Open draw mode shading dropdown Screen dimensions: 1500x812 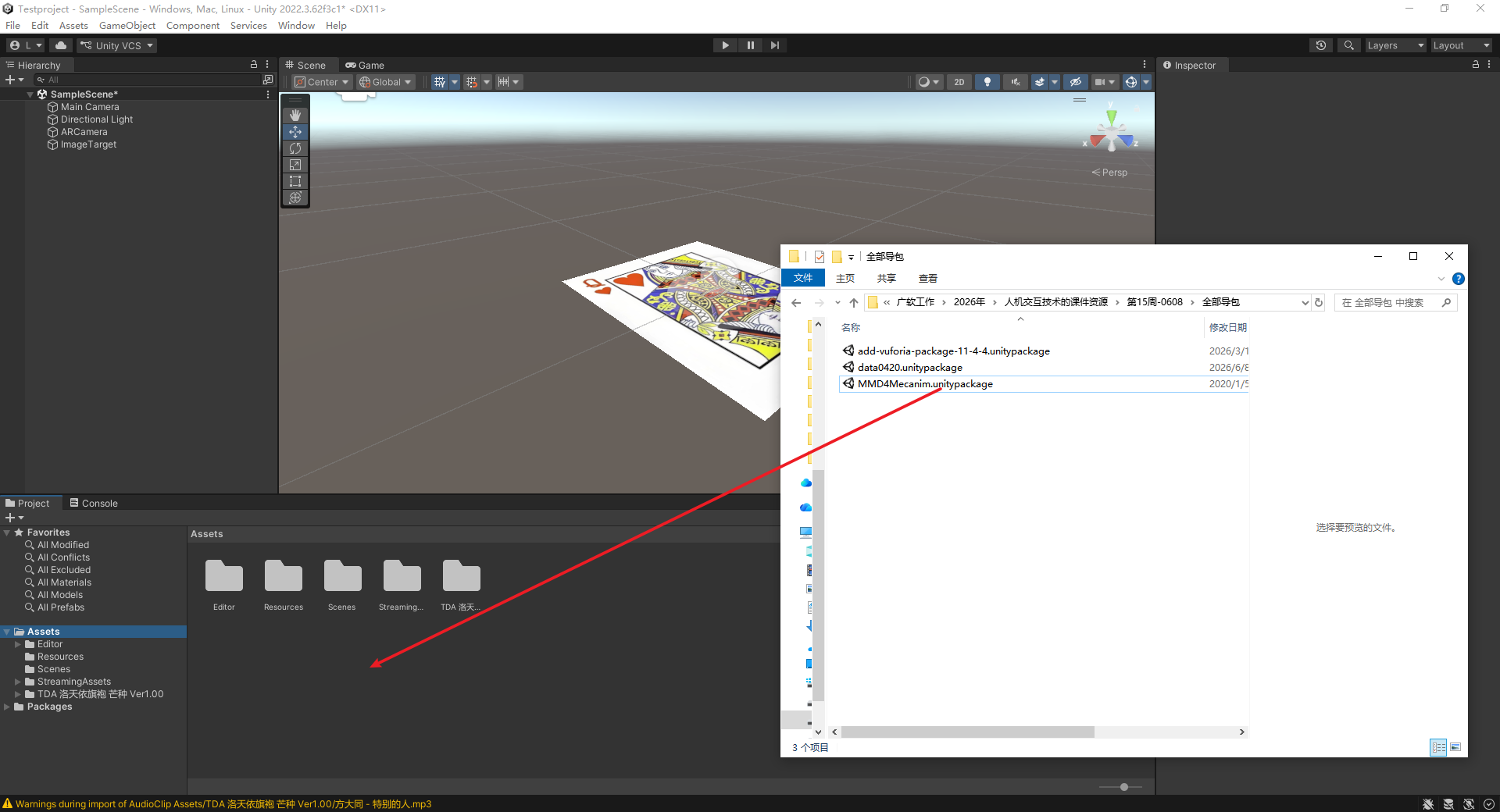(x=928, y=82)
